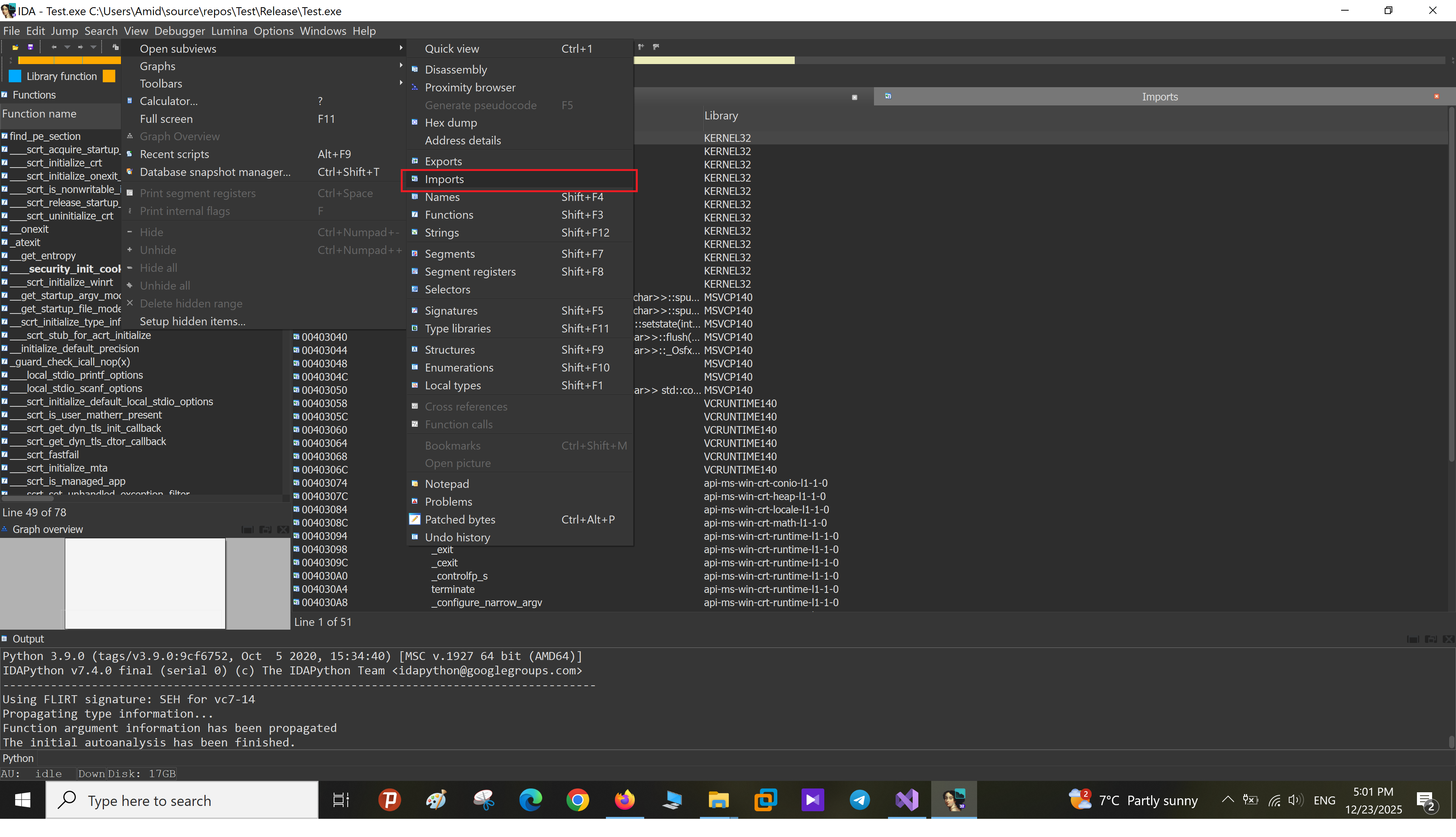Viewport: 1456px width, 837px height.
Task: Select Imports from Open subviews
Action: coord(444,179)
